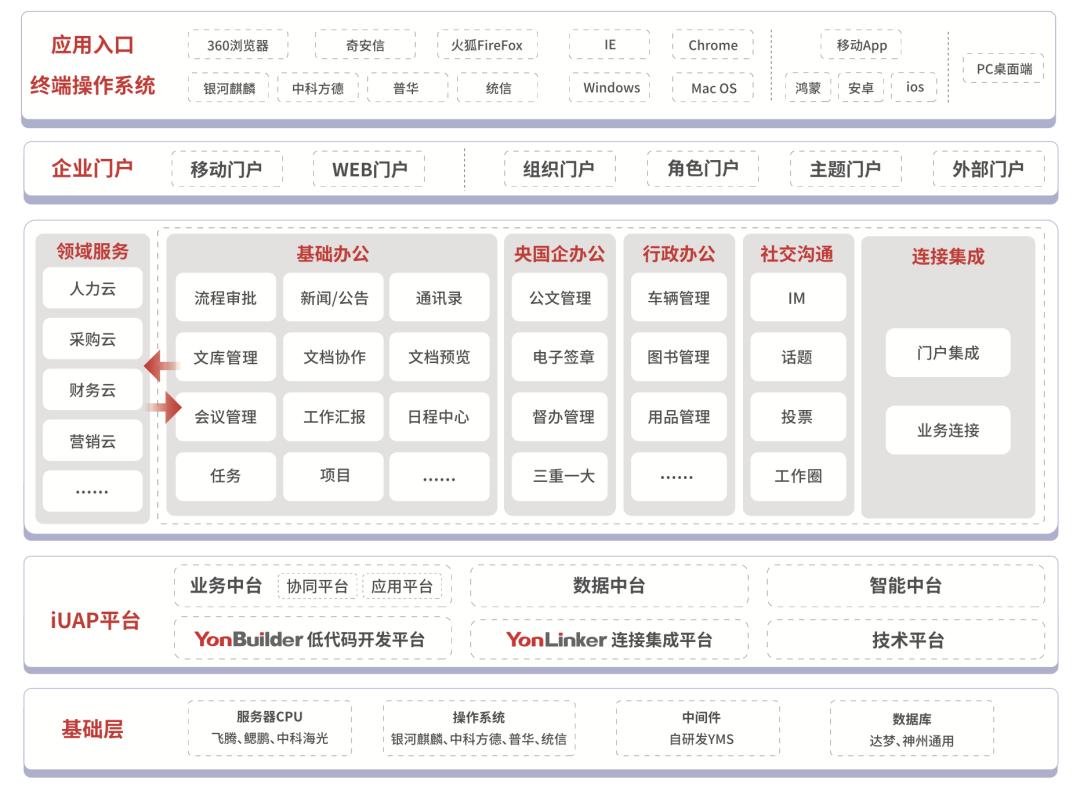Select the 流程审批 module
The width and height of the screenshot is (1080, 791).
223,296
